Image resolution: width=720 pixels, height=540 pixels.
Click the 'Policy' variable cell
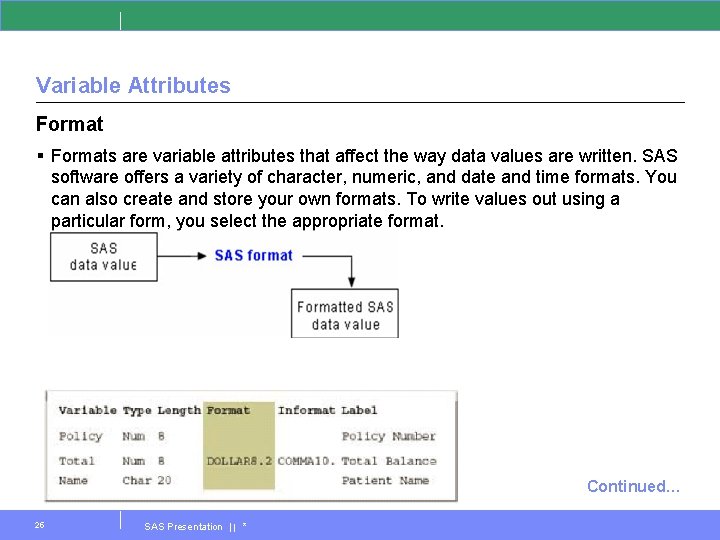(80, 436)
